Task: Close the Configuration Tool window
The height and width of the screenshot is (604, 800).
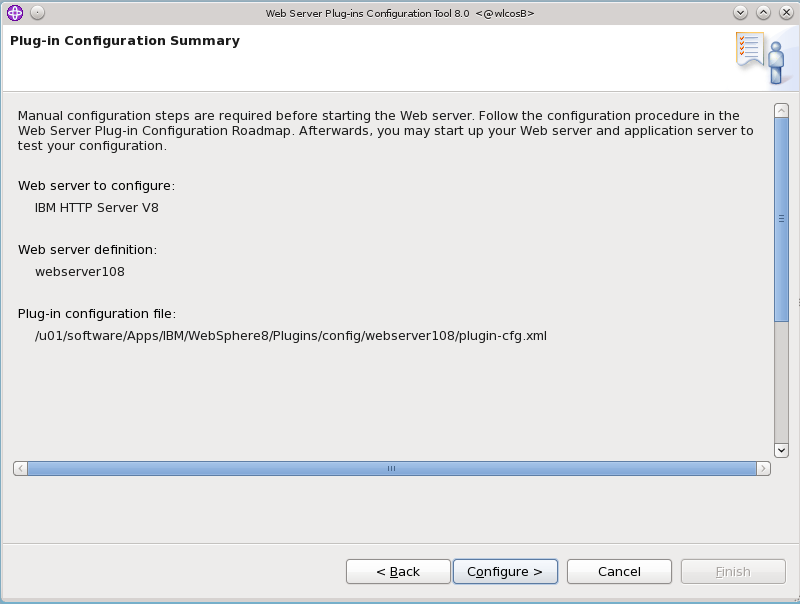Action: click(786, 13)
